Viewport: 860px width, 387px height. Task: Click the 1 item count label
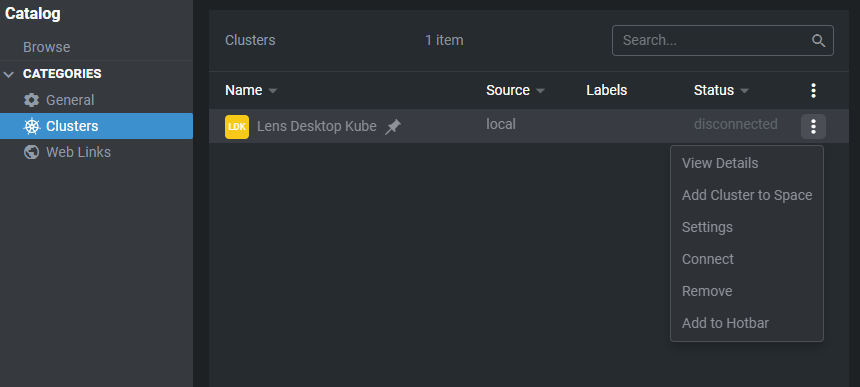tap(444, 41)
